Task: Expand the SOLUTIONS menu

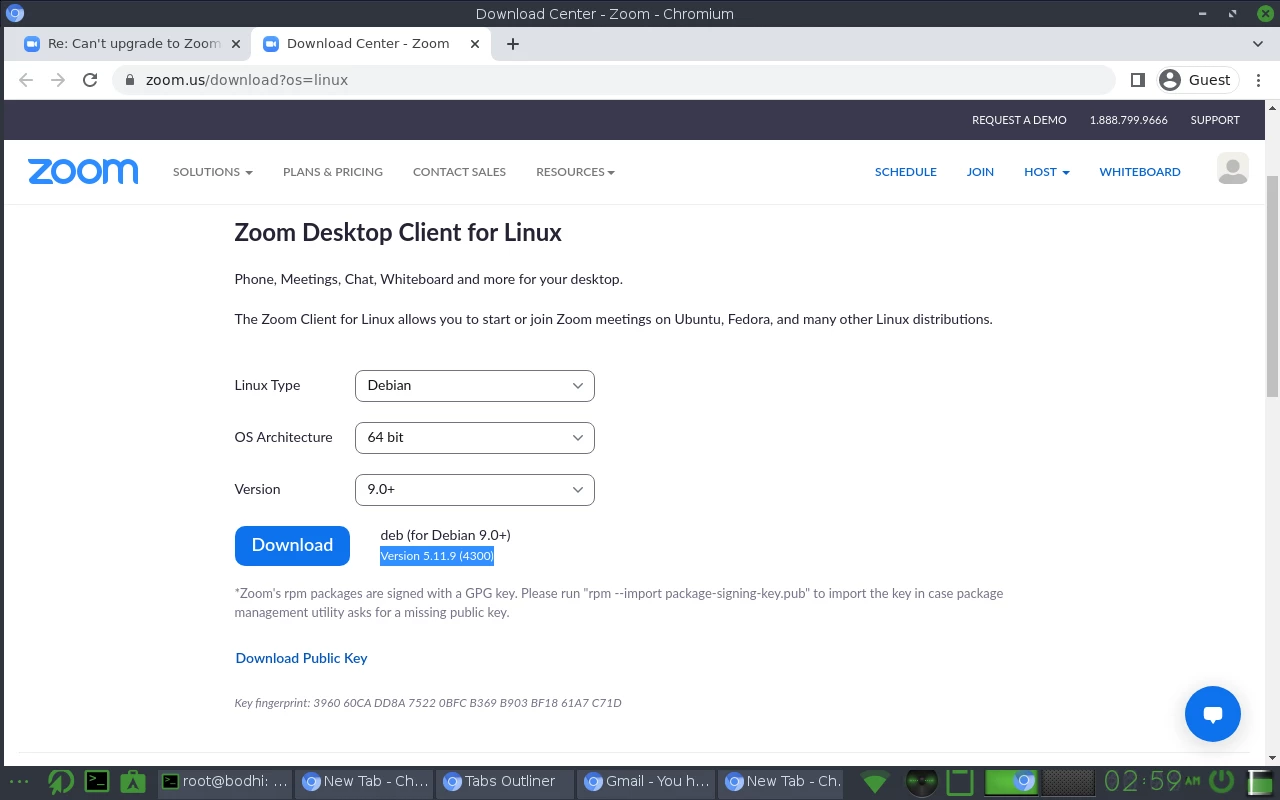Action: pos(212,172)
